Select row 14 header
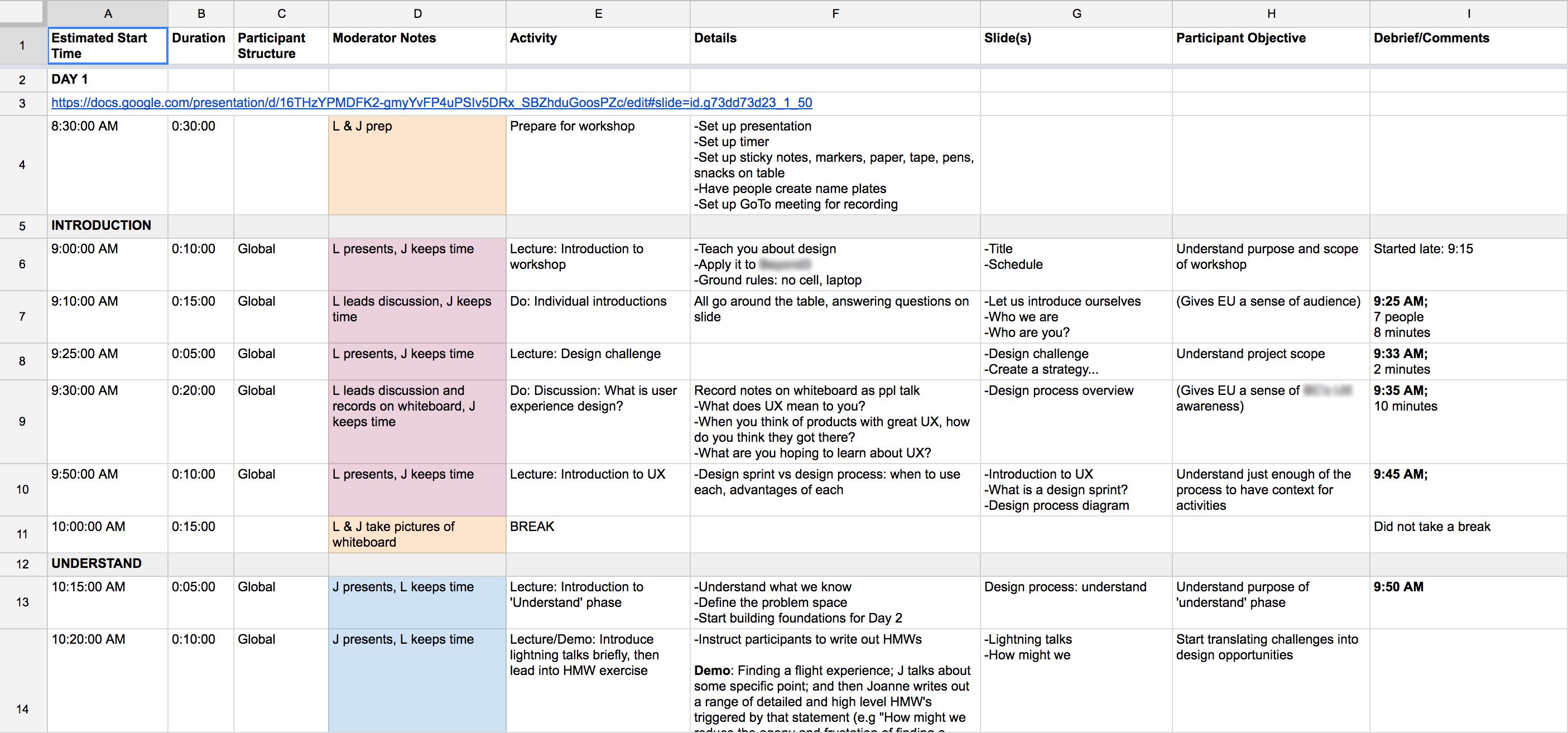 (22, 681)
